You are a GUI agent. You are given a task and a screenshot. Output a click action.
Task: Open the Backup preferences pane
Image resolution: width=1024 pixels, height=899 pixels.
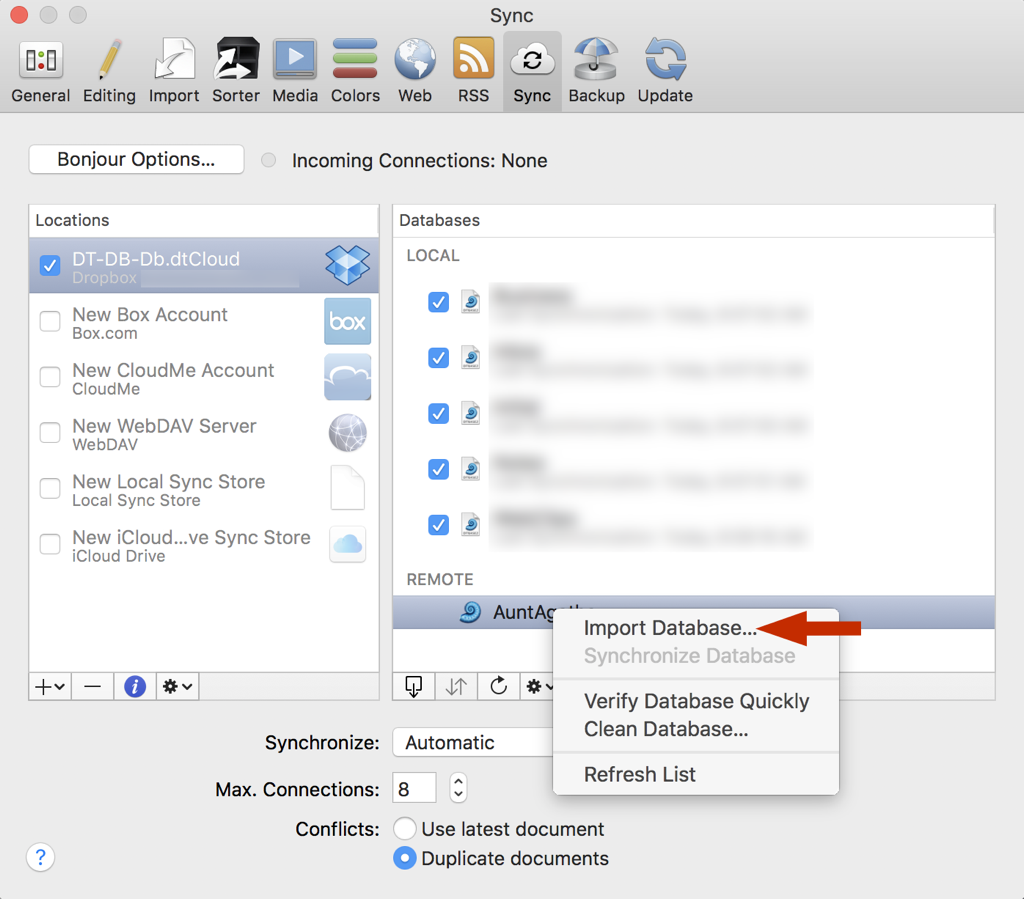[x=596, y=71]
